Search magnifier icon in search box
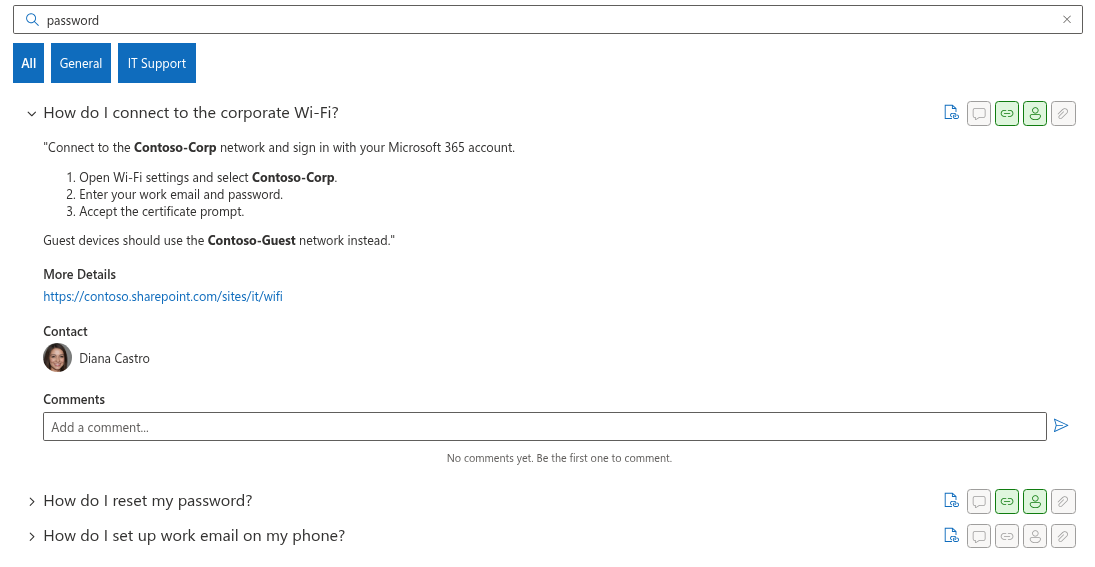Screen dimensions: 1095x567 [x=31, y=20]
